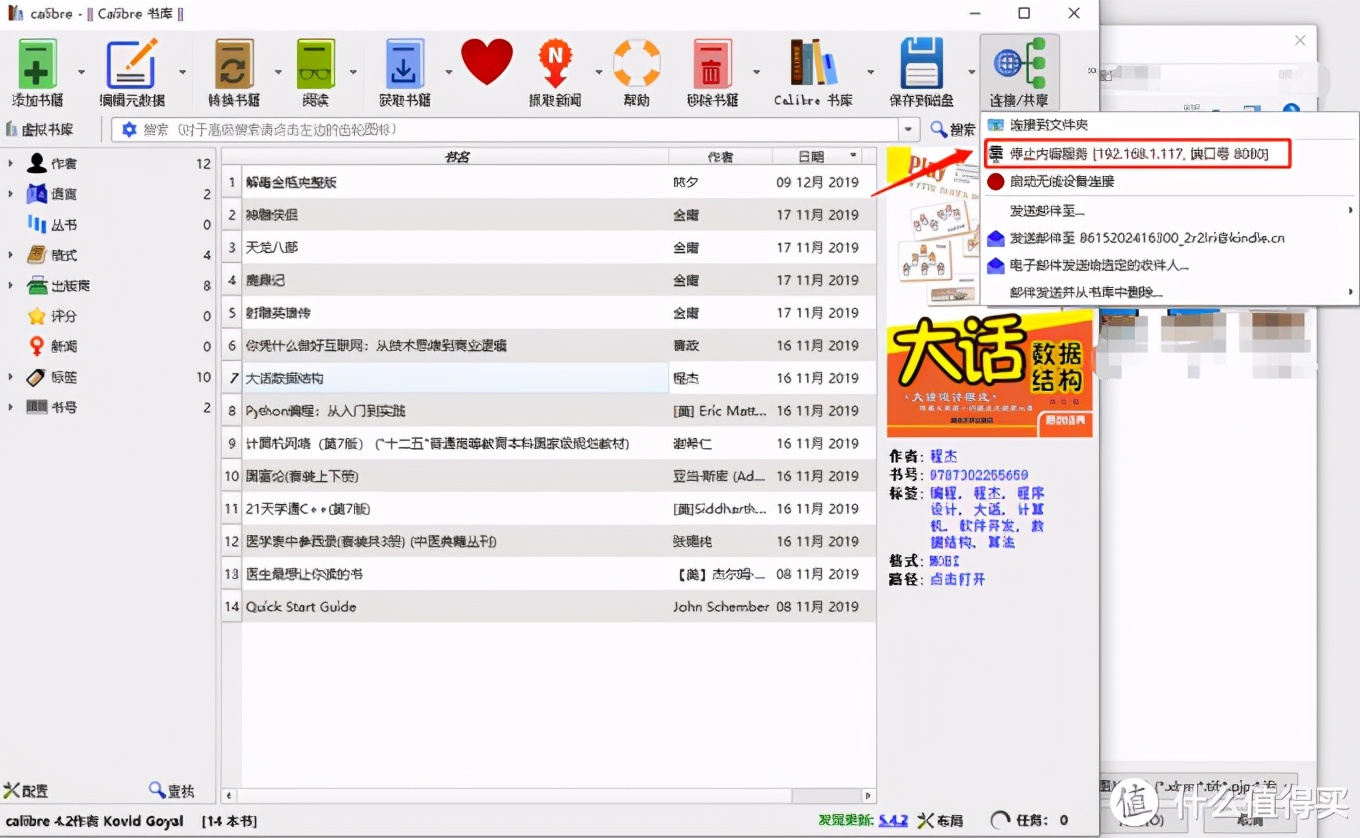Select the heart-shaped donate icon
Image resolution: width=1360 pixels, height=838 pixels.
[487, 60]
